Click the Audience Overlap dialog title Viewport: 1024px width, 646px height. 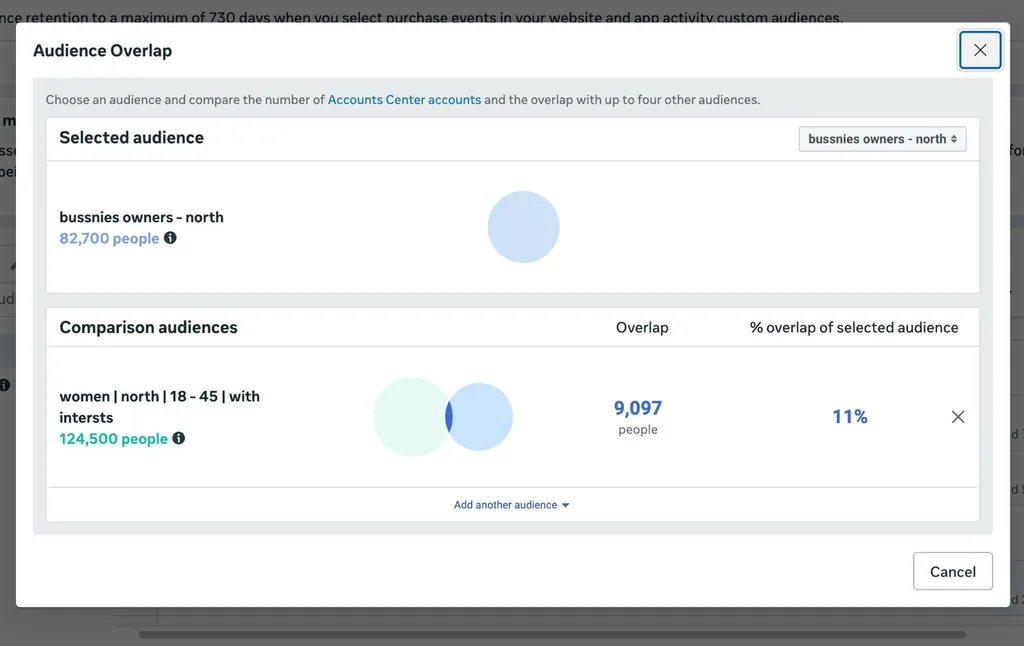(103, 51)
